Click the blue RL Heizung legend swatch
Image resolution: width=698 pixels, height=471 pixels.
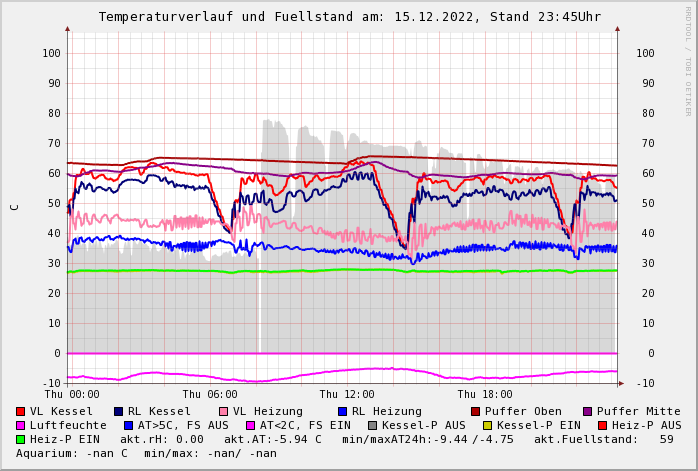tap(342, 412)
